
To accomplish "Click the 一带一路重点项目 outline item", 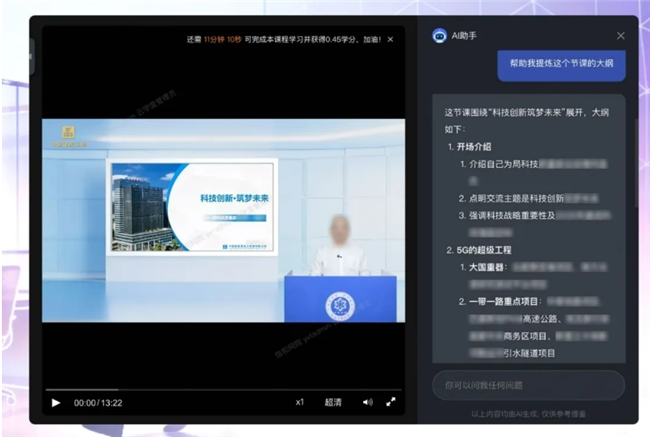I will pos(505,301).
